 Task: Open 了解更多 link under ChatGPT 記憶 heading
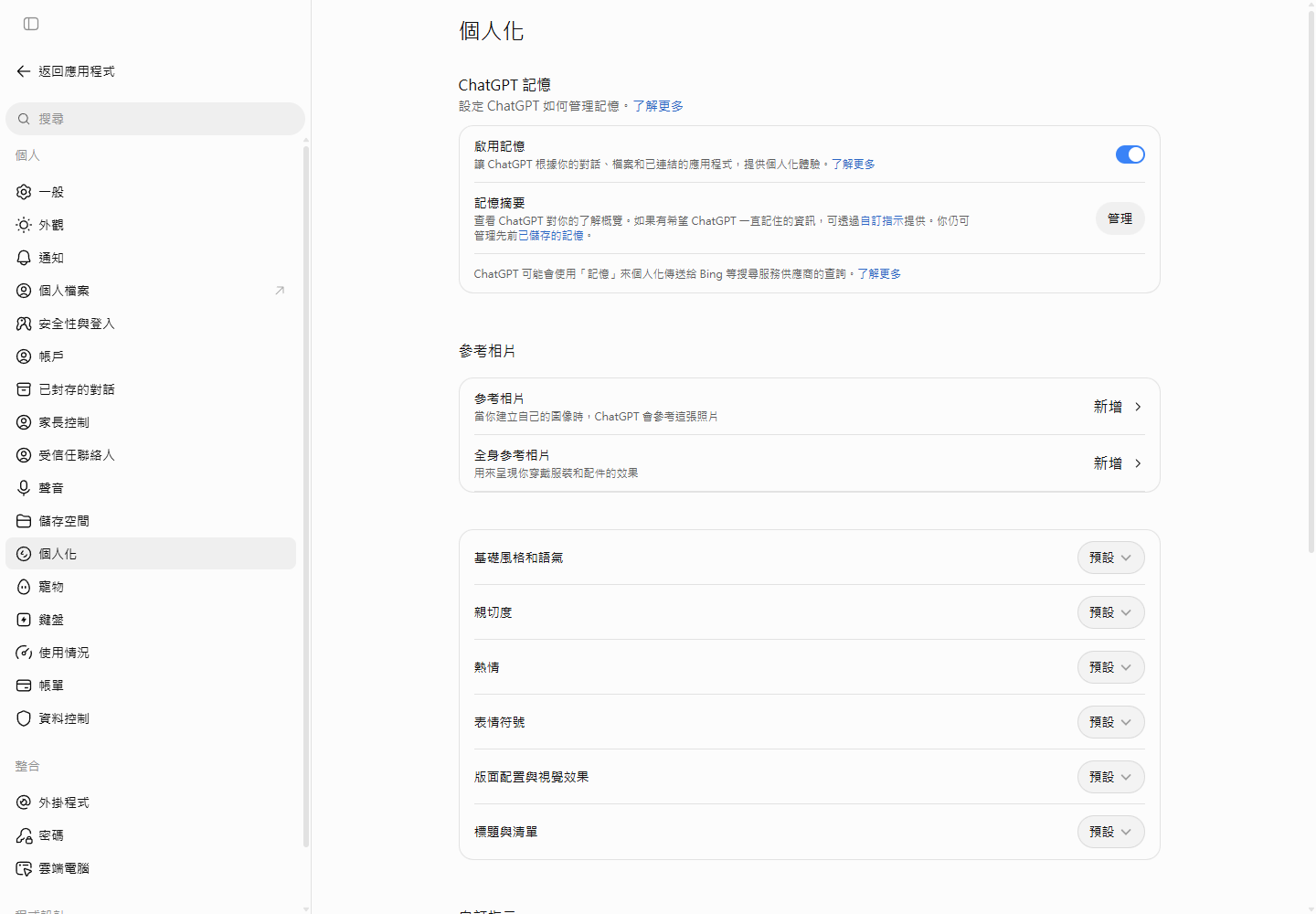click(658, 106)
